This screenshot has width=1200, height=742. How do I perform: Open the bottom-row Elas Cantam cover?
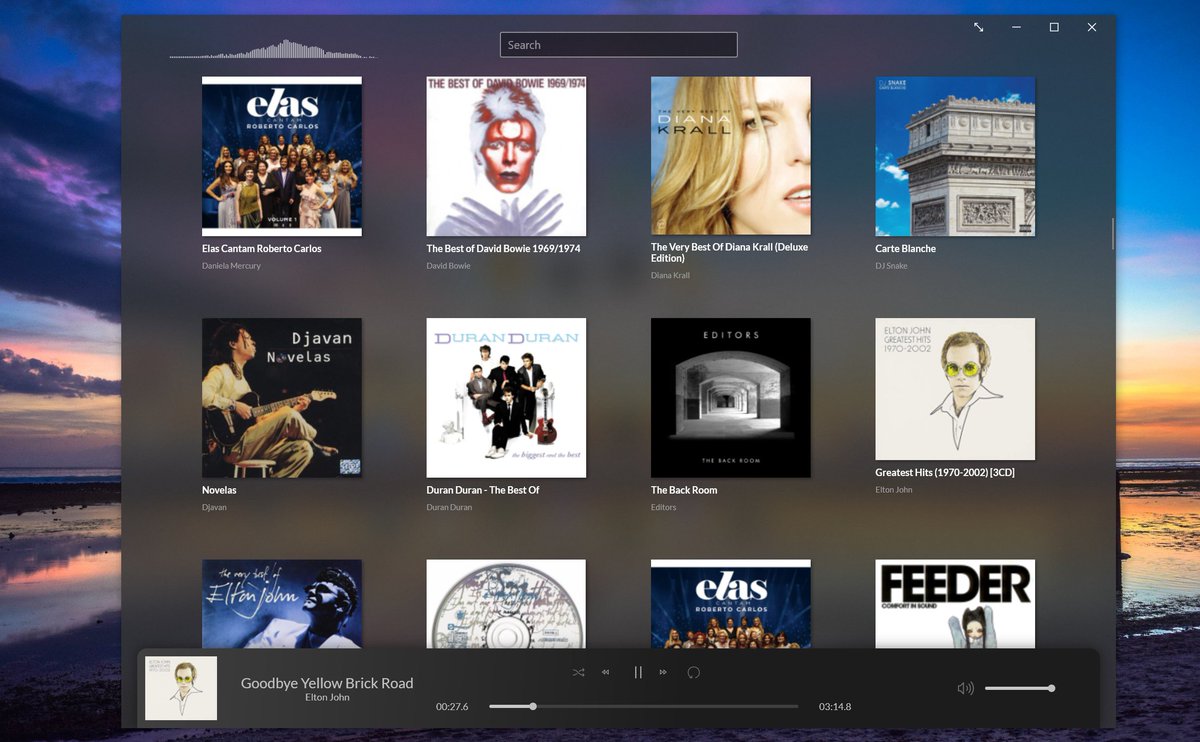(x=731, y=604)
